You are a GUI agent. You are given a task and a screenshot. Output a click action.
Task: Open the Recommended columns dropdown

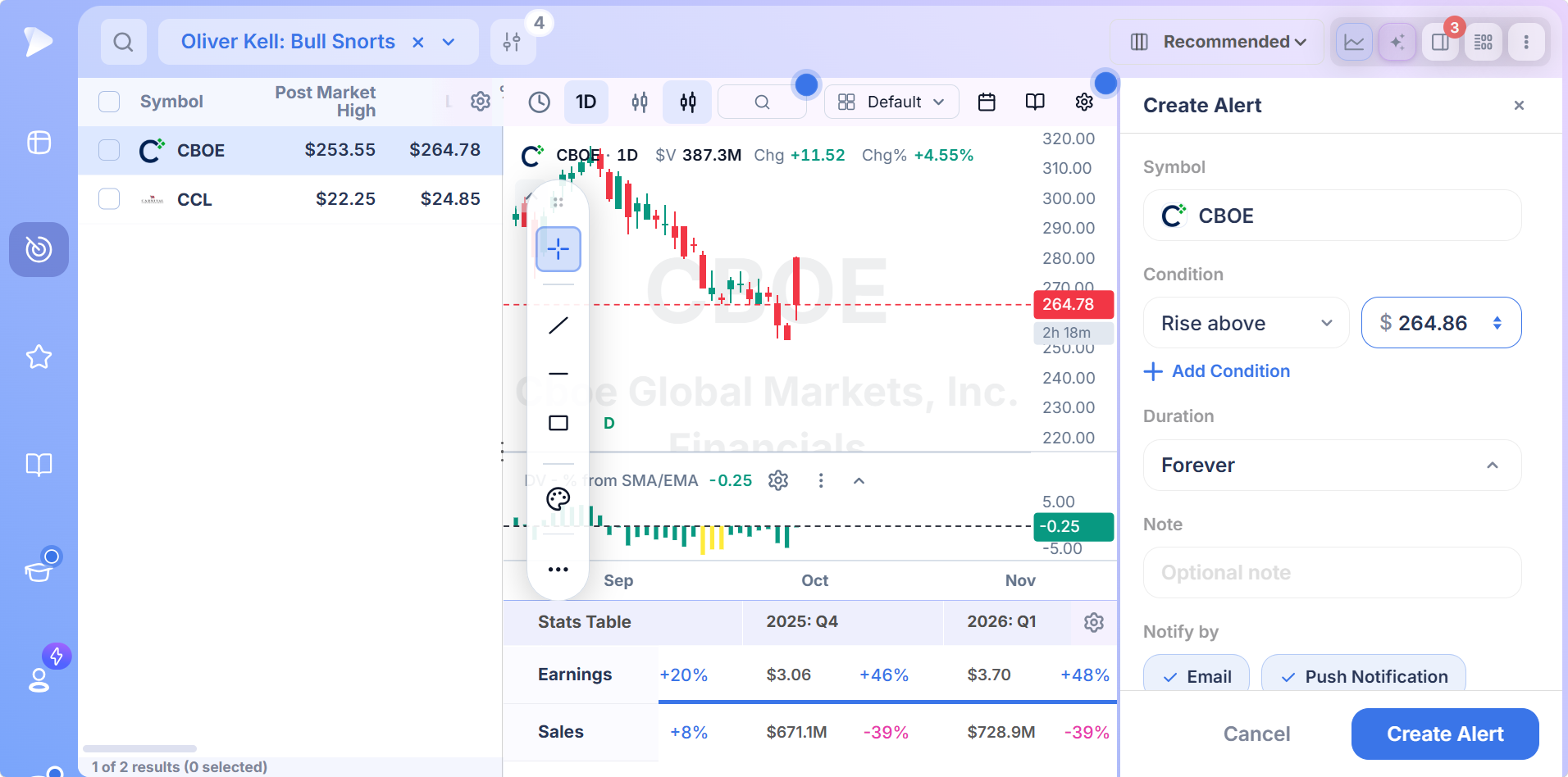pyautogui.click(x=1217, y=42)
